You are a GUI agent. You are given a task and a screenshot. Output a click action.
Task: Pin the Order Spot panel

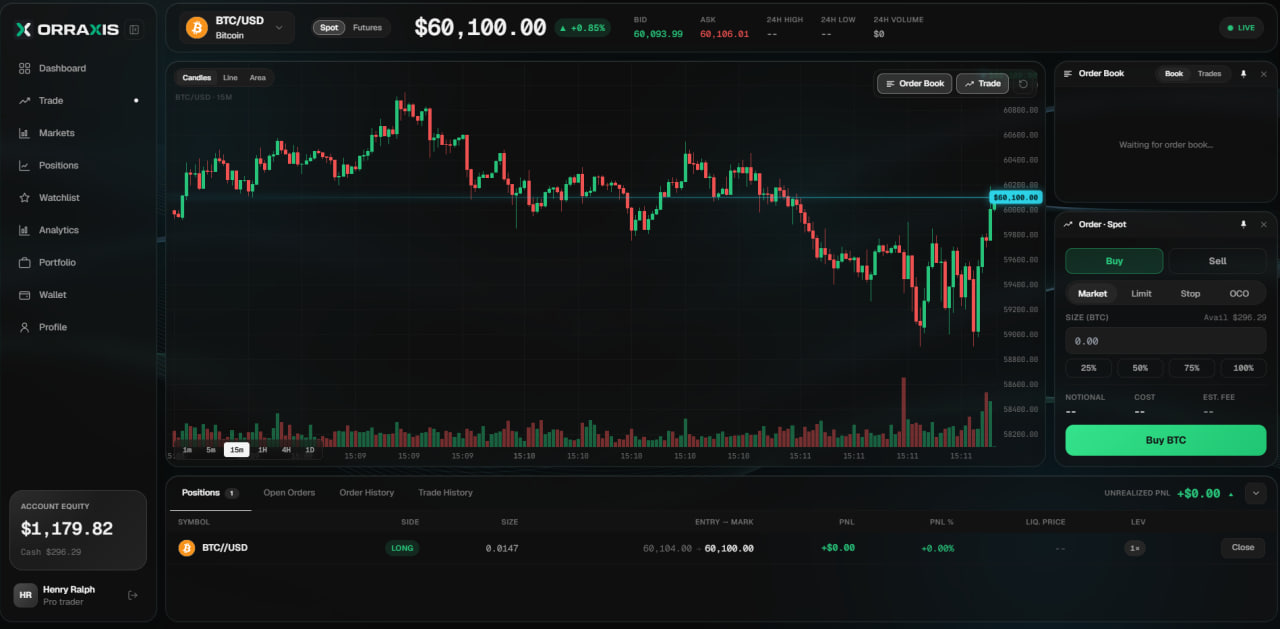tap(1243, 224)
